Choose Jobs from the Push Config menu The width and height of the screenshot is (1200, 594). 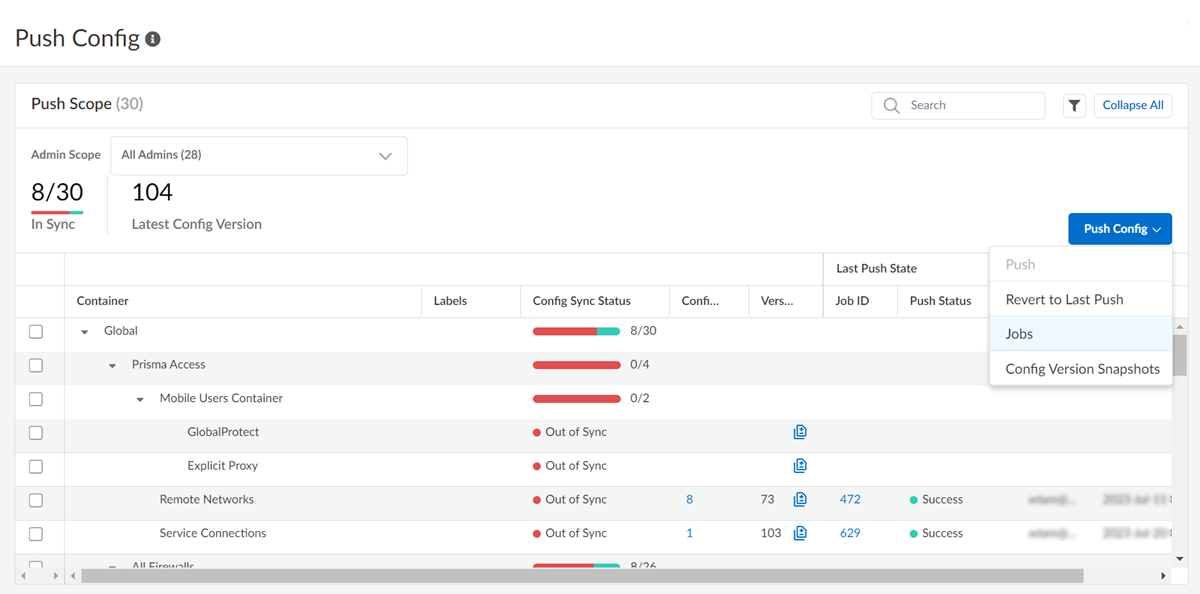[x=1019, y=334]
